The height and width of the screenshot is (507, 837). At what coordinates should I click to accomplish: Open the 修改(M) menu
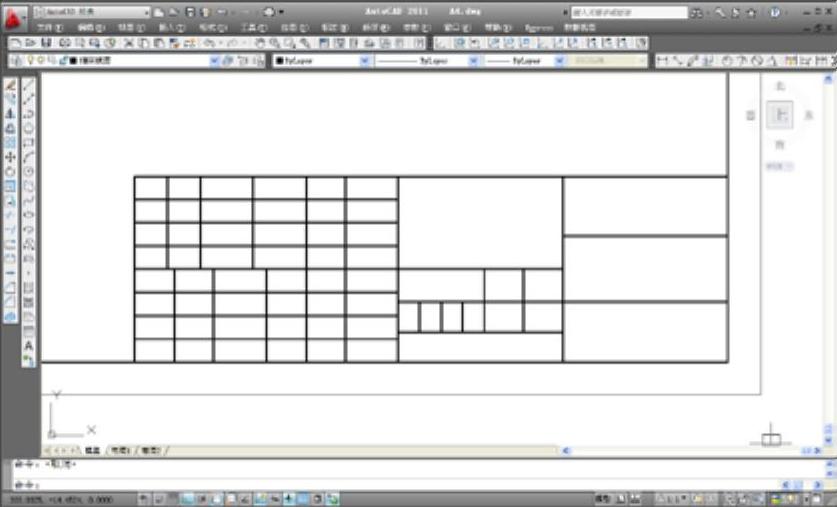(x=376, y=28)
